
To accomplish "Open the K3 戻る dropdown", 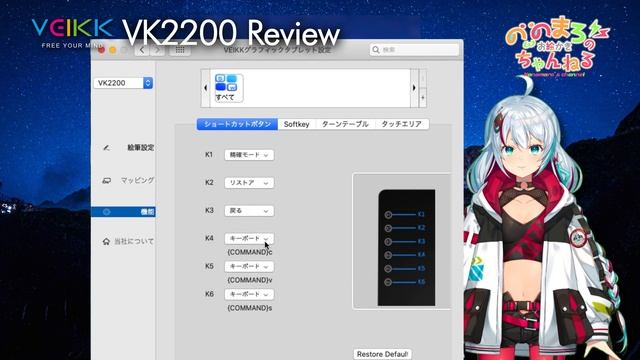I will click(x=249, y=211).
